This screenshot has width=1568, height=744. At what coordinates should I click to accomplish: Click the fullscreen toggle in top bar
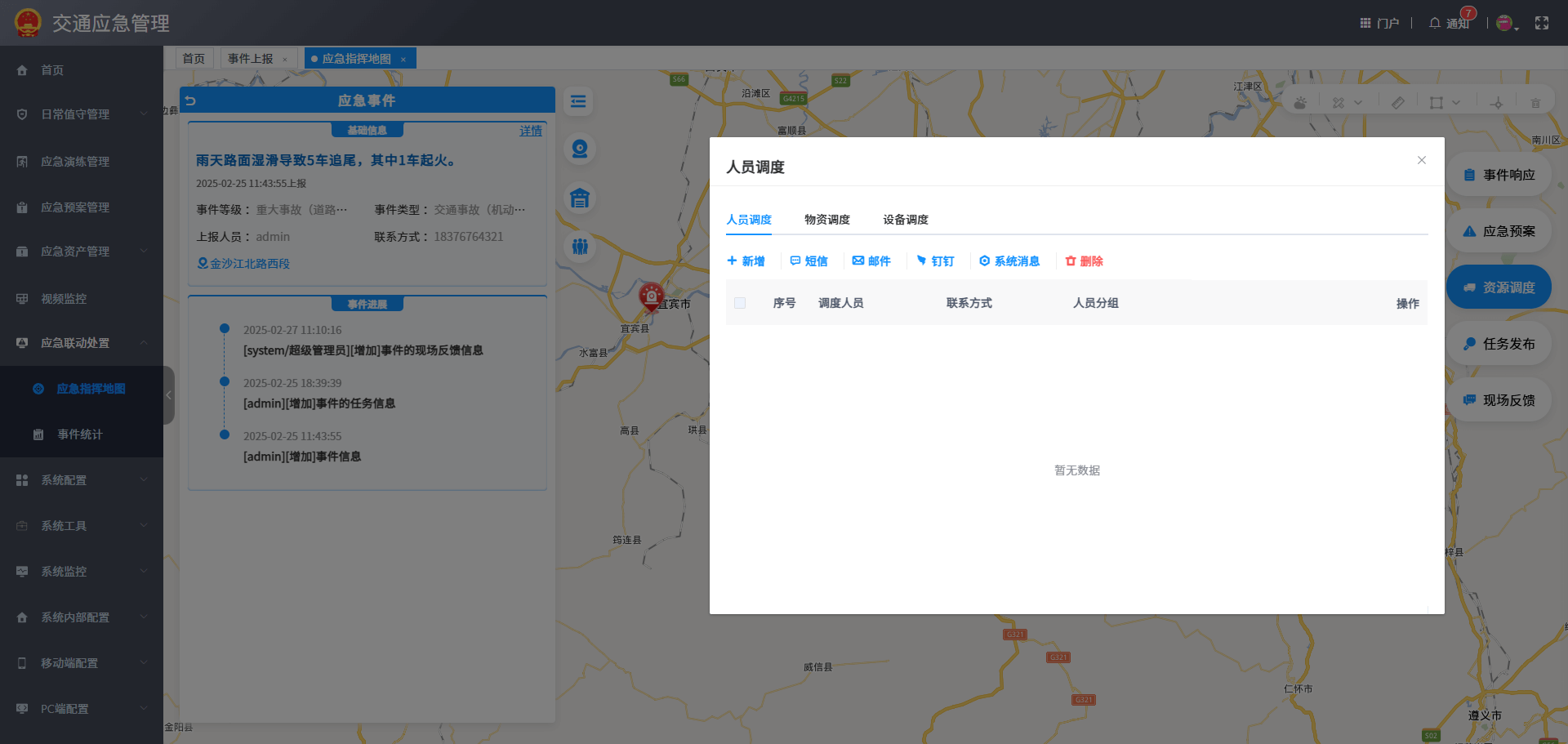coord(1542,22)
